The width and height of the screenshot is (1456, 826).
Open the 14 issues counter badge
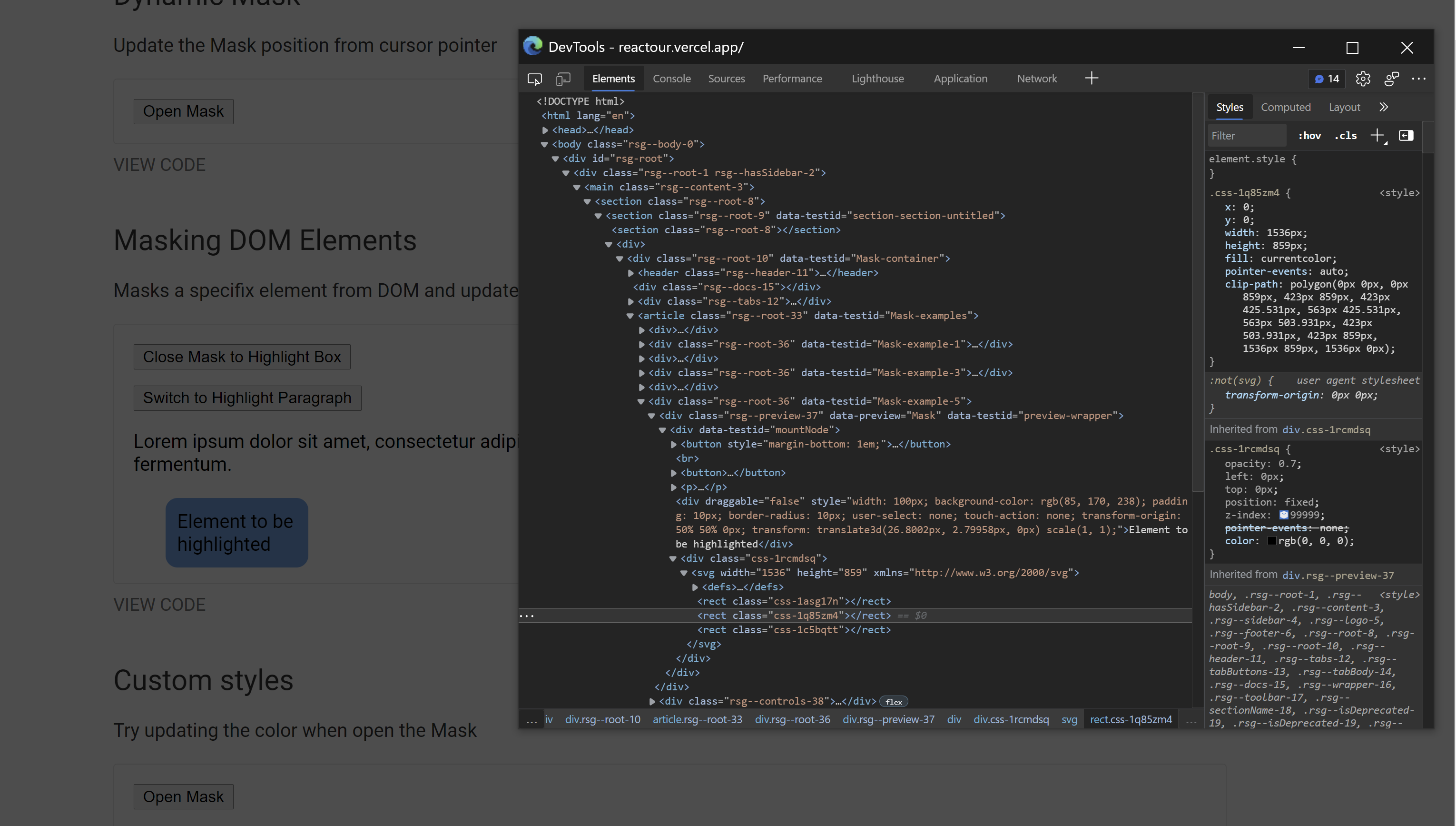point(1327,79)
